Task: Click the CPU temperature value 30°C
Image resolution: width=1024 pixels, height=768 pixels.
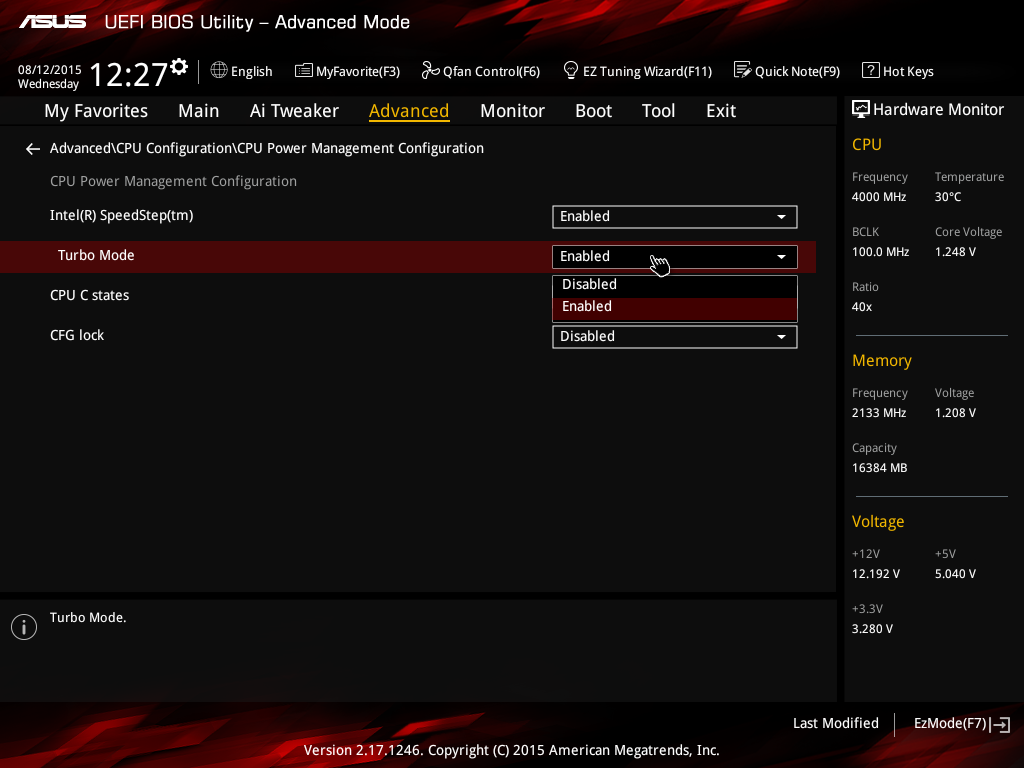Action: pyautogui.click(x=948, y=197)
